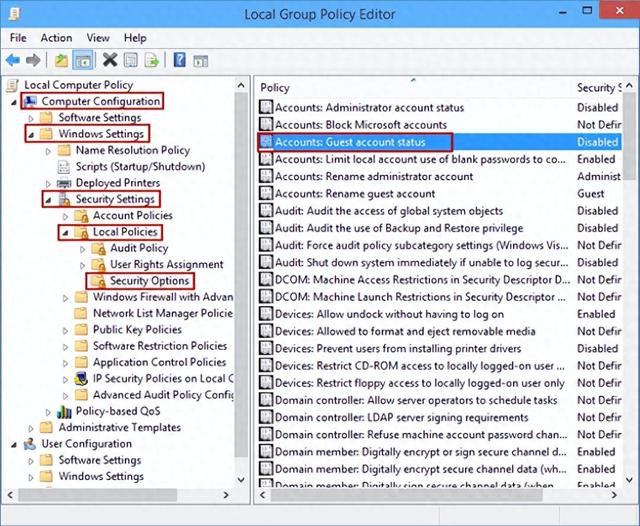The height and width of the screenshot is (526, 640).
Task: Click the Security Settings lock icon
Action: point(64,199)
